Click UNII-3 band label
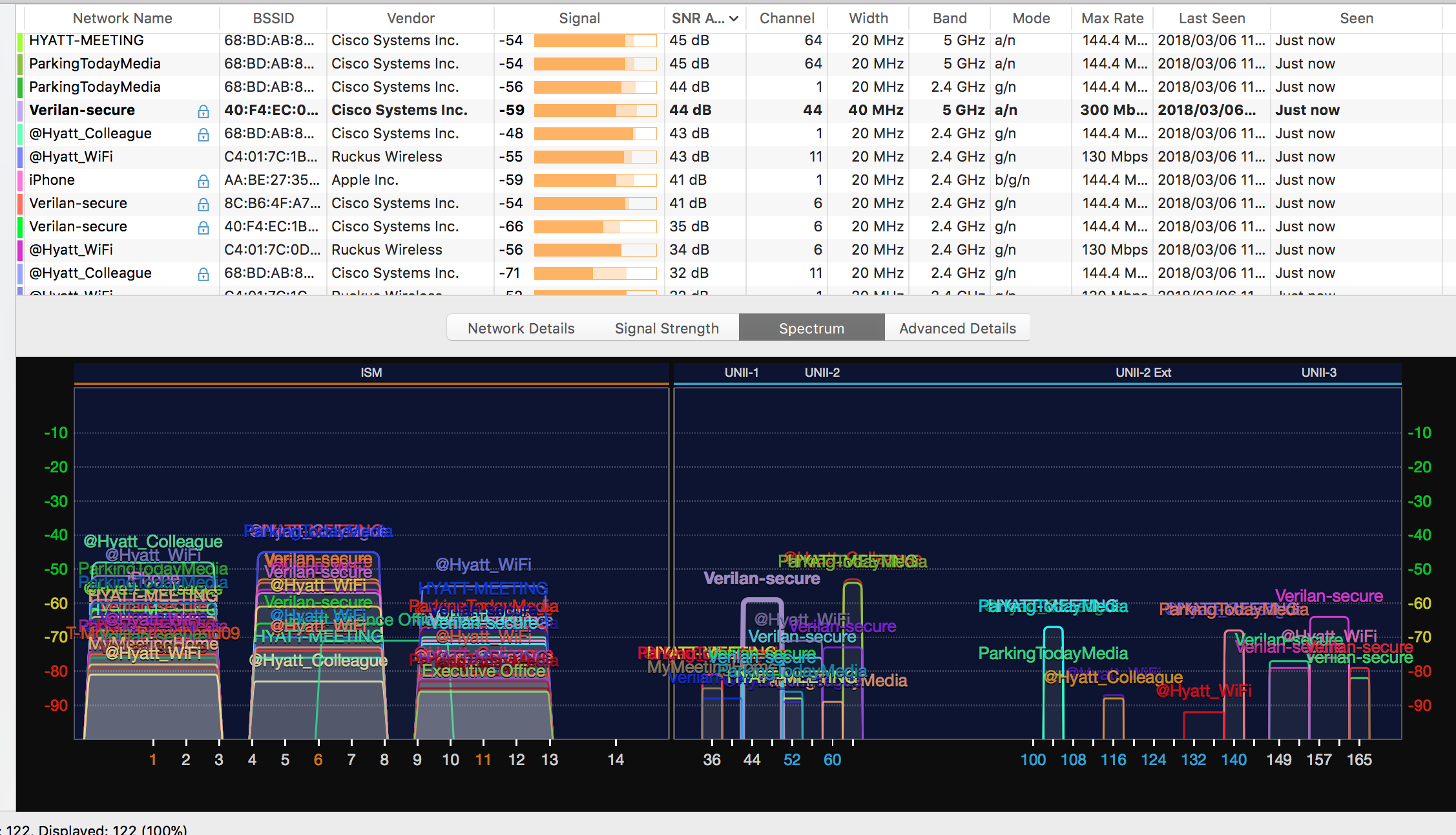This screenshot has width=1456, height=835. coord(1319,373)
